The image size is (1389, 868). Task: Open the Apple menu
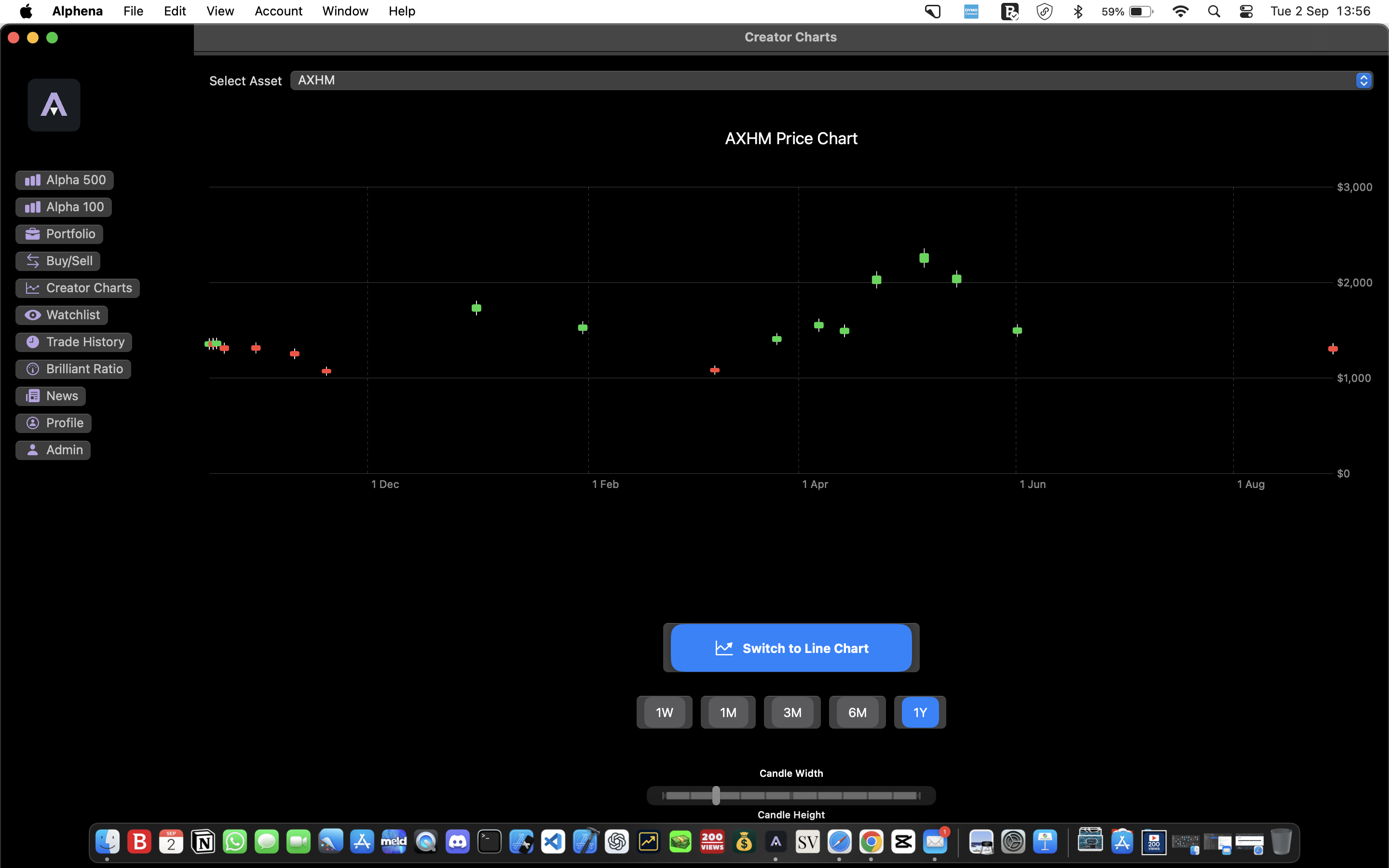coord(26,11)
